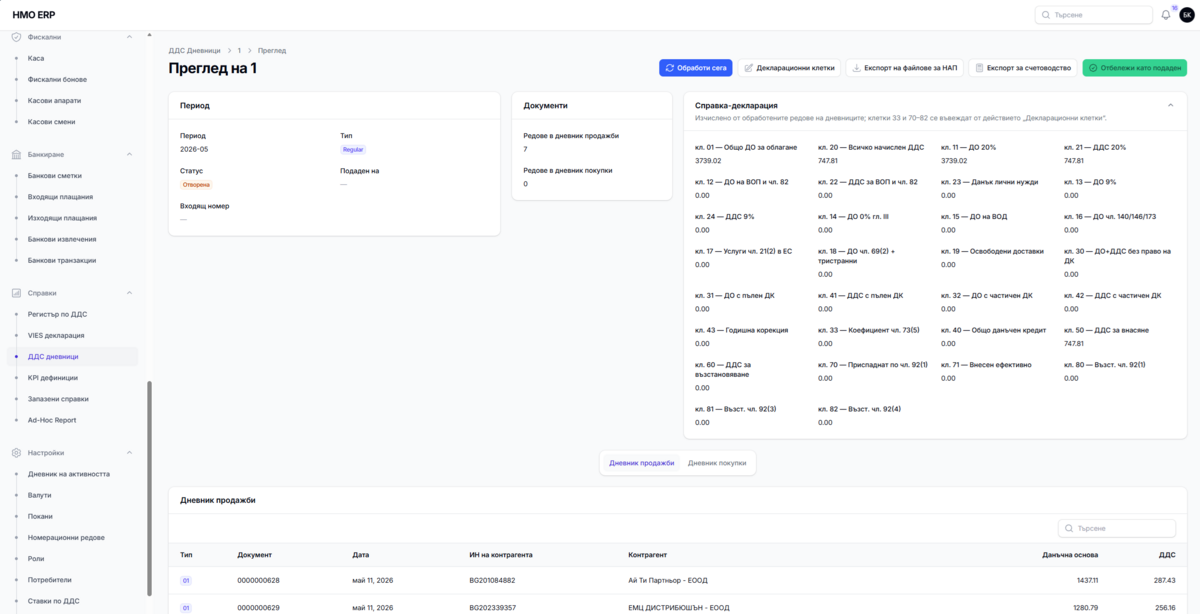Click document number 0000000629
This screenshot has height=614, width=1200.
click(x=258, y=608)
